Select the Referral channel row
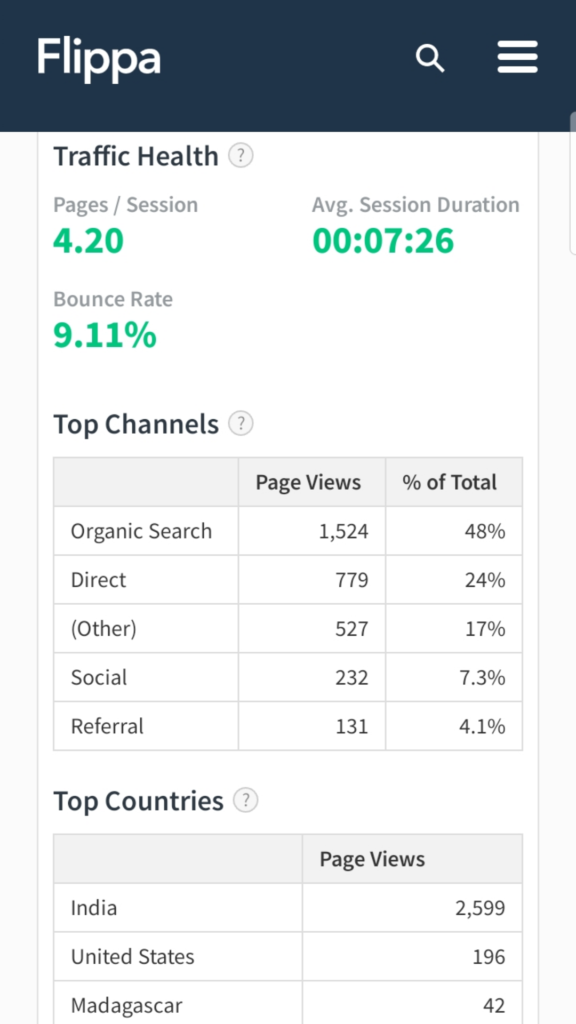Viewport: 576px width, 1024px height. [x=288, y=726]
